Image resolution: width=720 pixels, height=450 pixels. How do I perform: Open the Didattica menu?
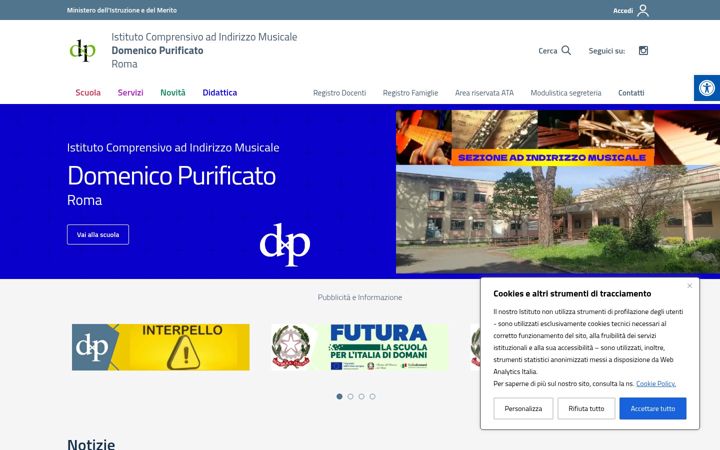click(219, 93)
